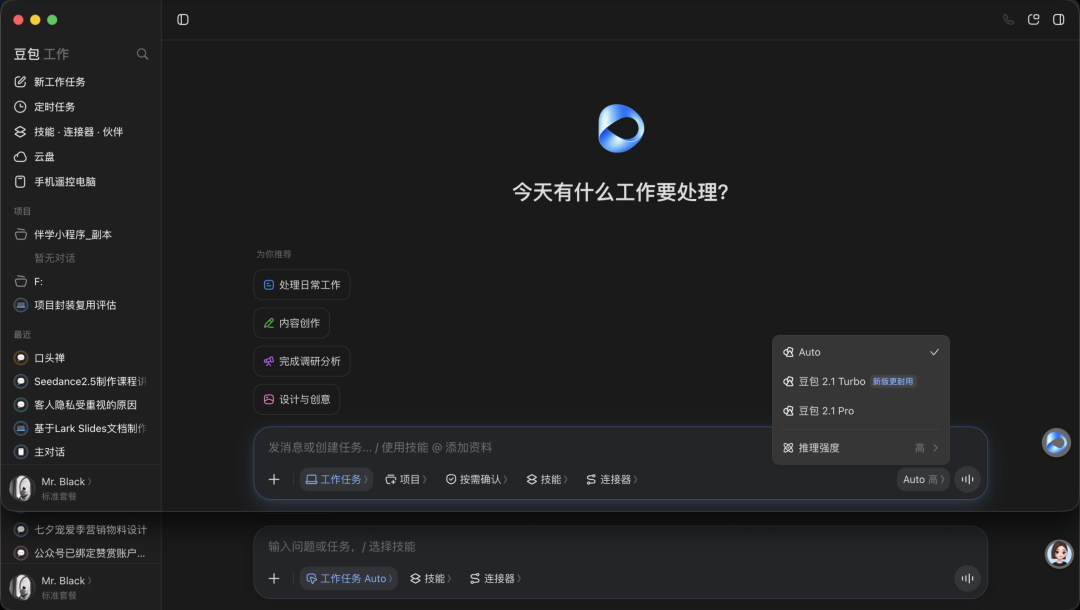Open search in the 豆包 工作 sidebar
Screen dimensions: 1080x610
pyautogui.click(x=143, y=54)
